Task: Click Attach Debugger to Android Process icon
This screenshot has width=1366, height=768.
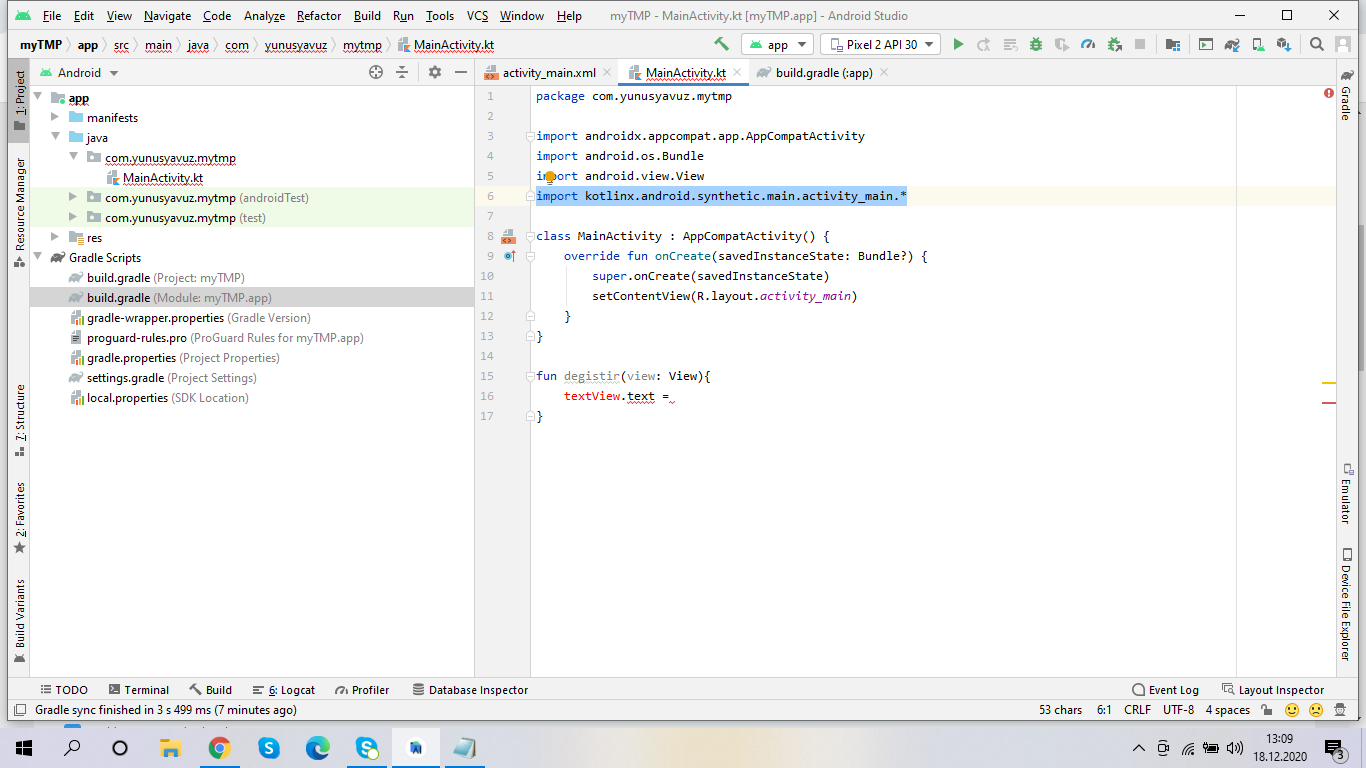Action: pyautogui.click(x=1114, y=44)
